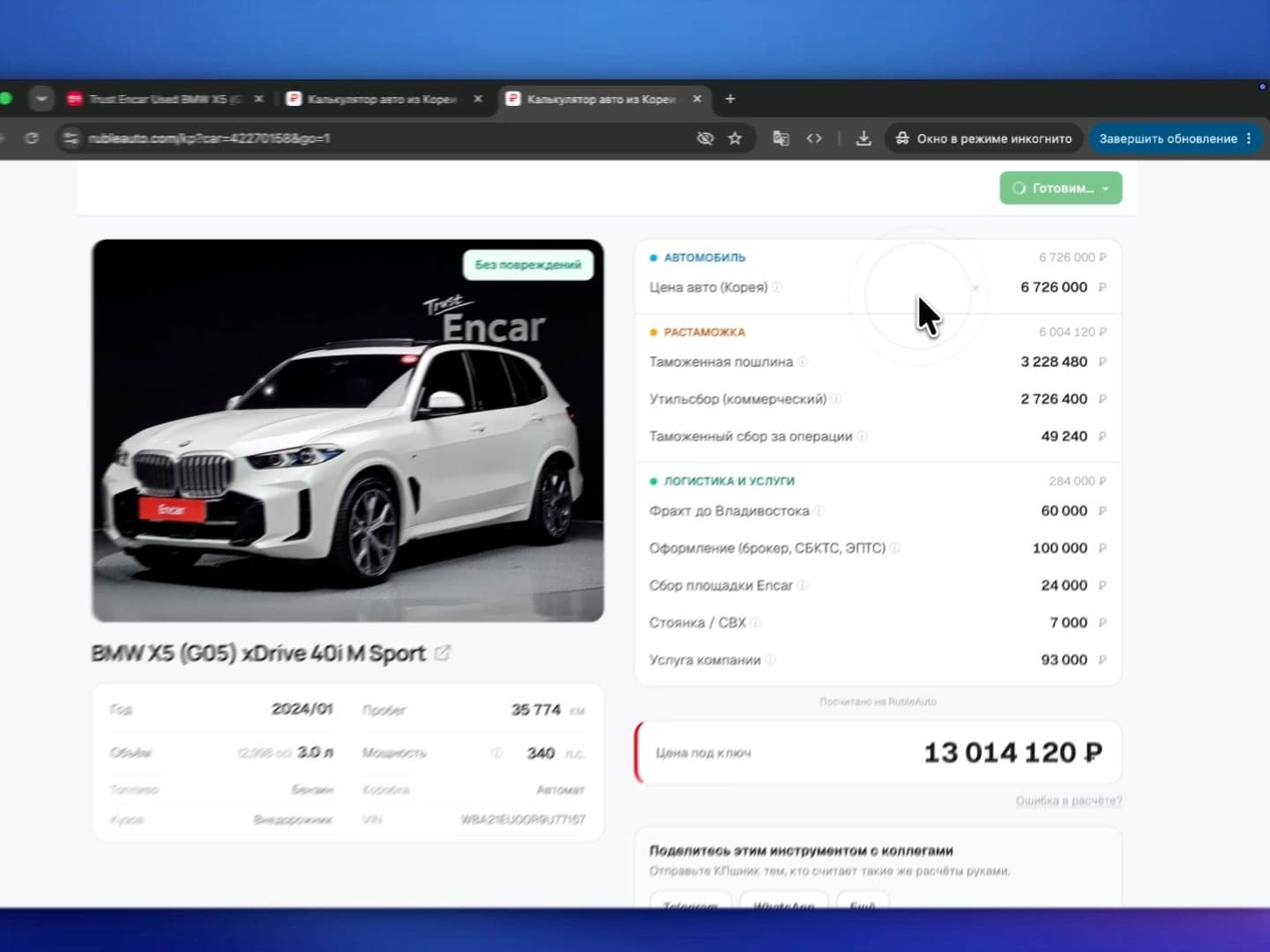Click info icon next to Фрахт до Владивостока
The image size is (1270, 952).
[818, 510]
